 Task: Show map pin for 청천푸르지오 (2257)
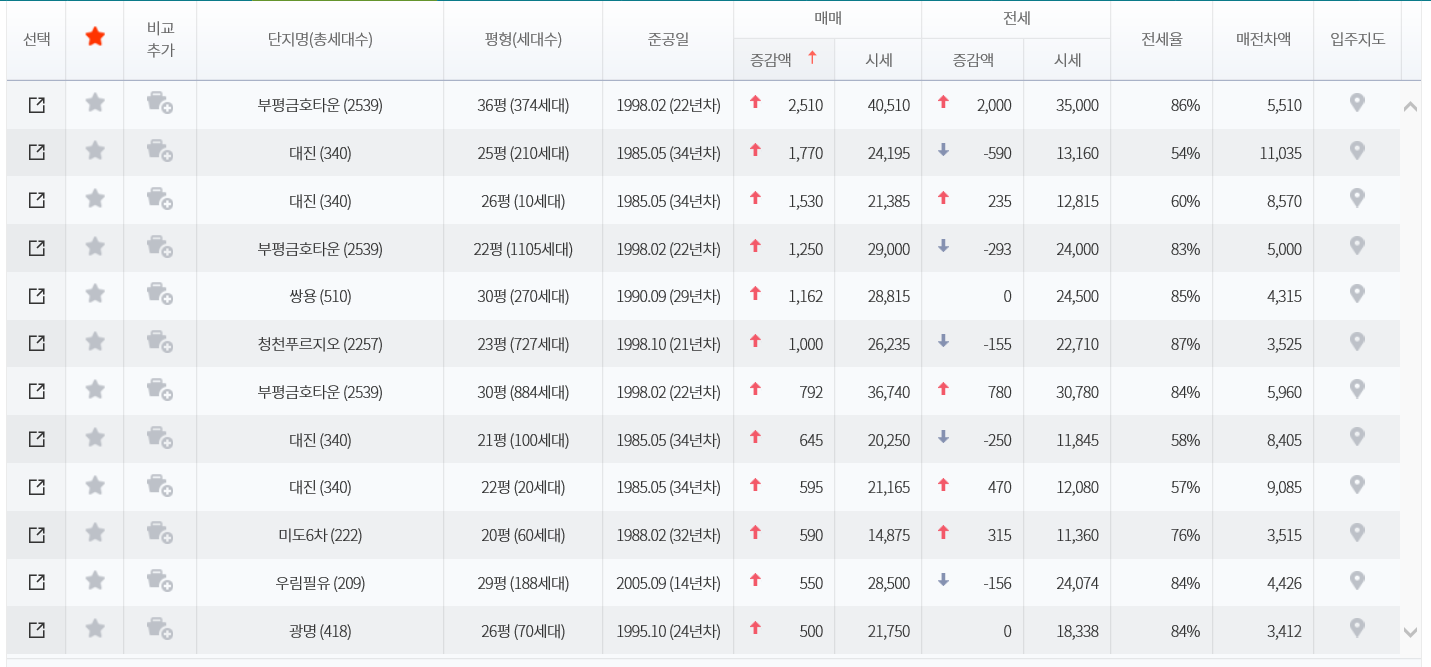(1357, 341)
